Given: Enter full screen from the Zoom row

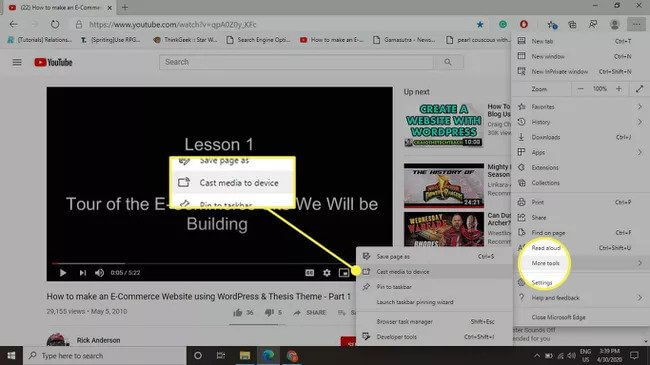Looking at the screenshot, I should pos(639,89).
